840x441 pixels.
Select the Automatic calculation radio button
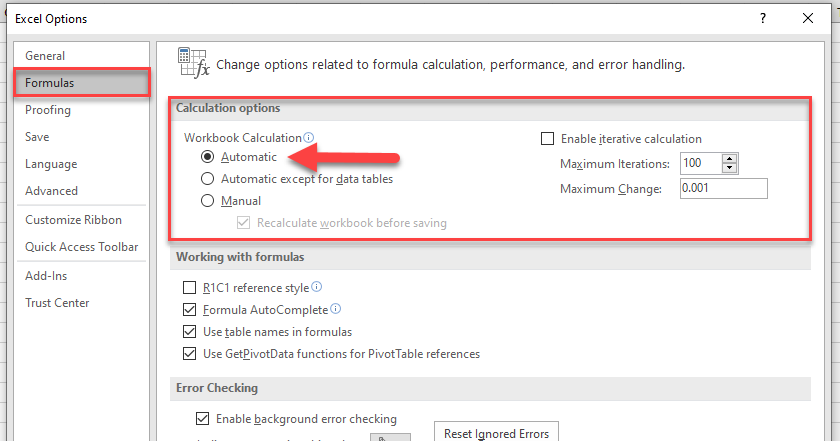(207, 156)
